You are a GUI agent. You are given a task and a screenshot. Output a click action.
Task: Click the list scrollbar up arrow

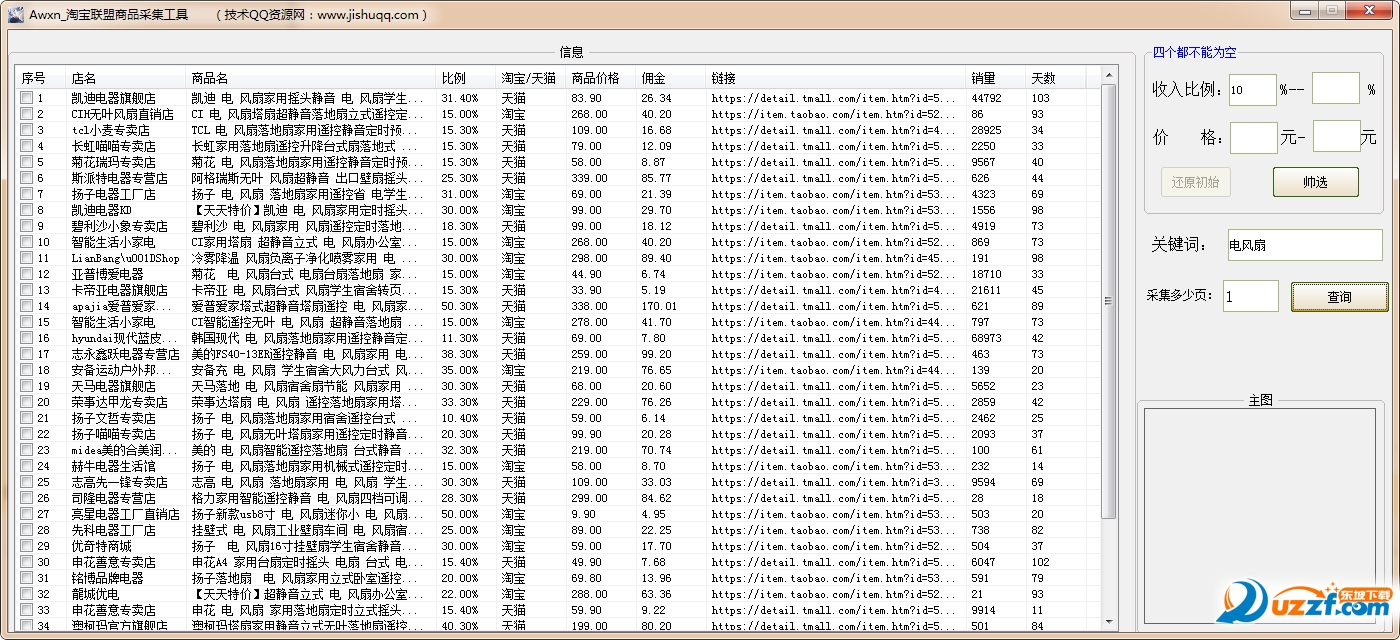coord(1108,76)
